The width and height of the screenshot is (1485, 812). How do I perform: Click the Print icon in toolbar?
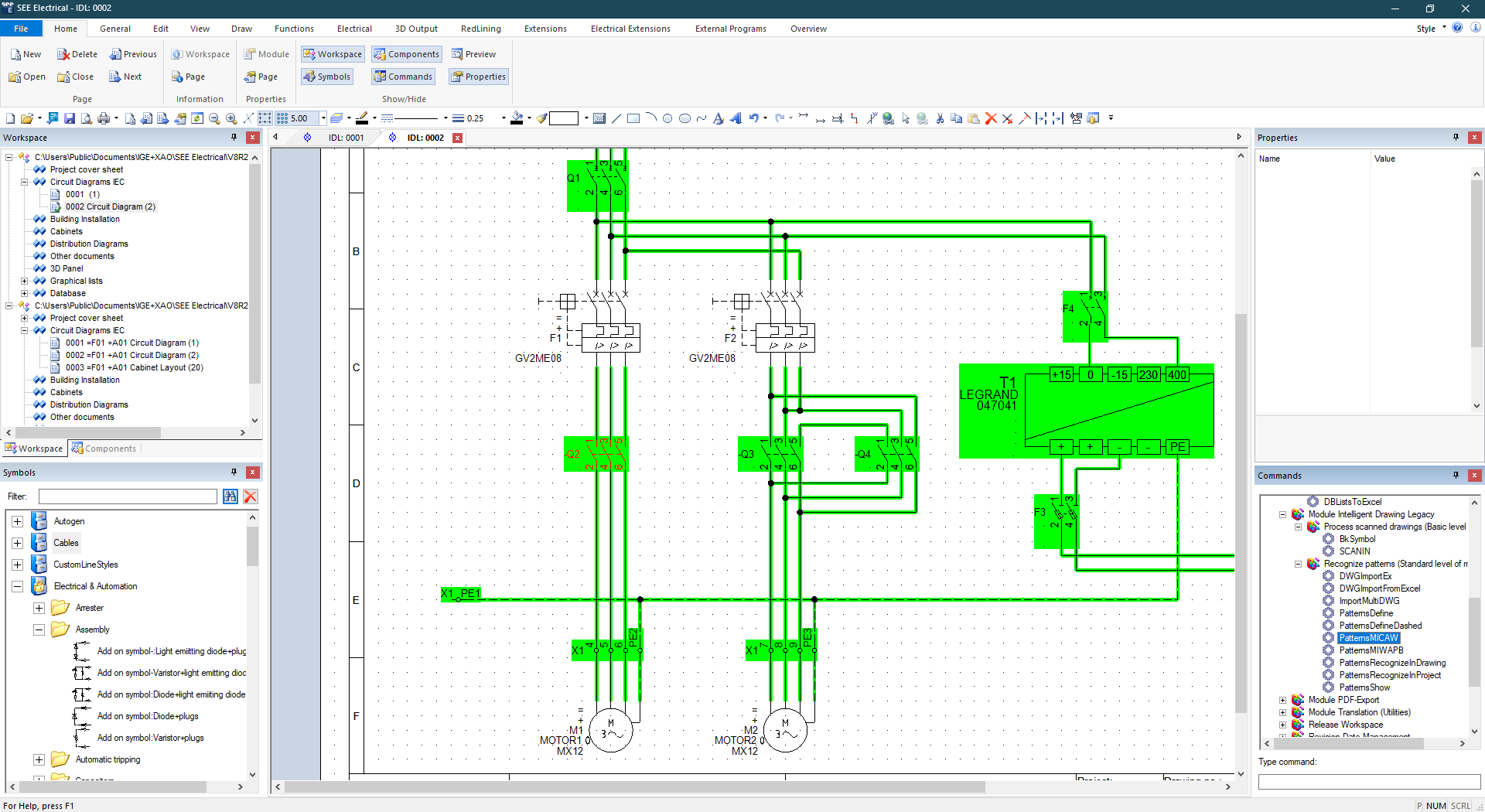[104, 118]
